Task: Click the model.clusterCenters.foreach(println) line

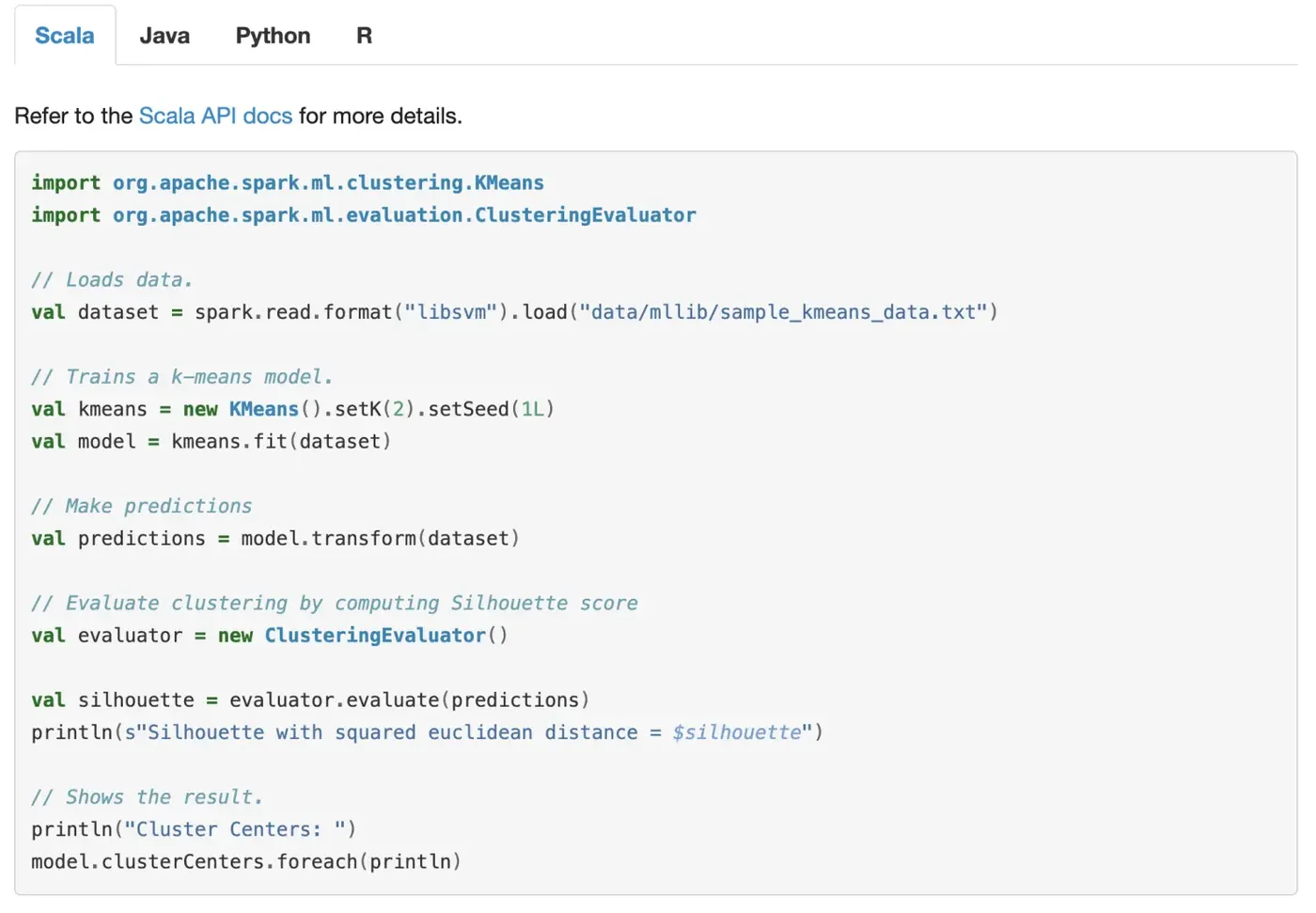Action: (246, 861)
